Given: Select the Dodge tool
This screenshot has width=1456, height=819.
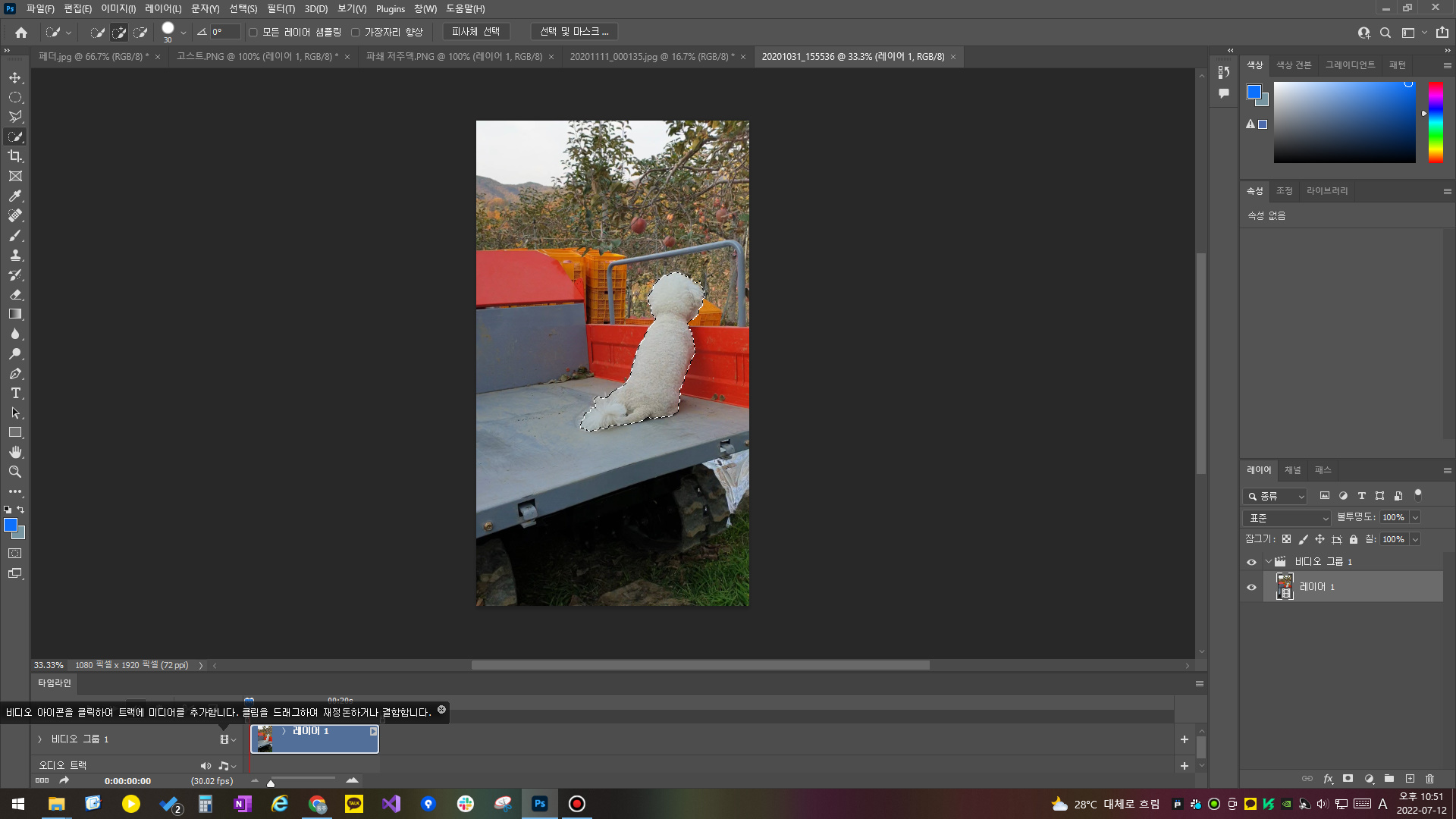Looking at the screenshot, I should coord(15,353).
